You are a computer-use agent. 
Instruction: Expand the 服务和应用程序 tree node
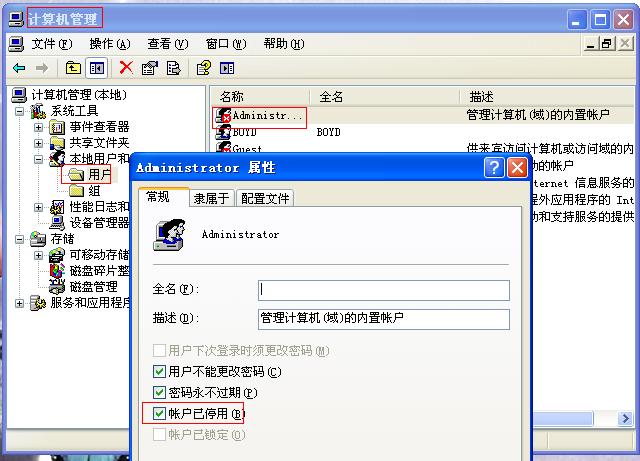[x=19, y=303]
